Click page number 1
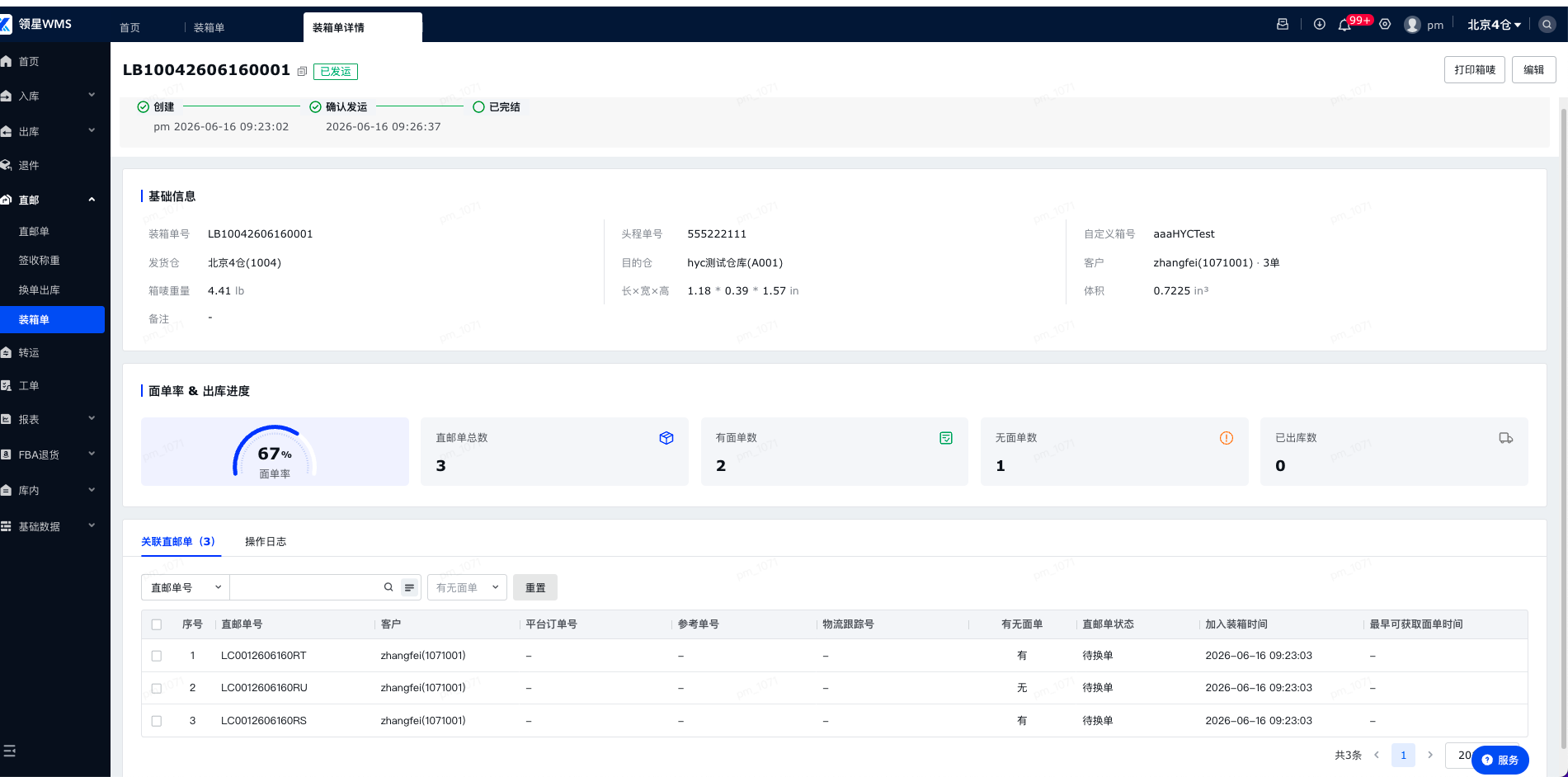Viewport: 1568px width, 777px height. point(1403,755)
